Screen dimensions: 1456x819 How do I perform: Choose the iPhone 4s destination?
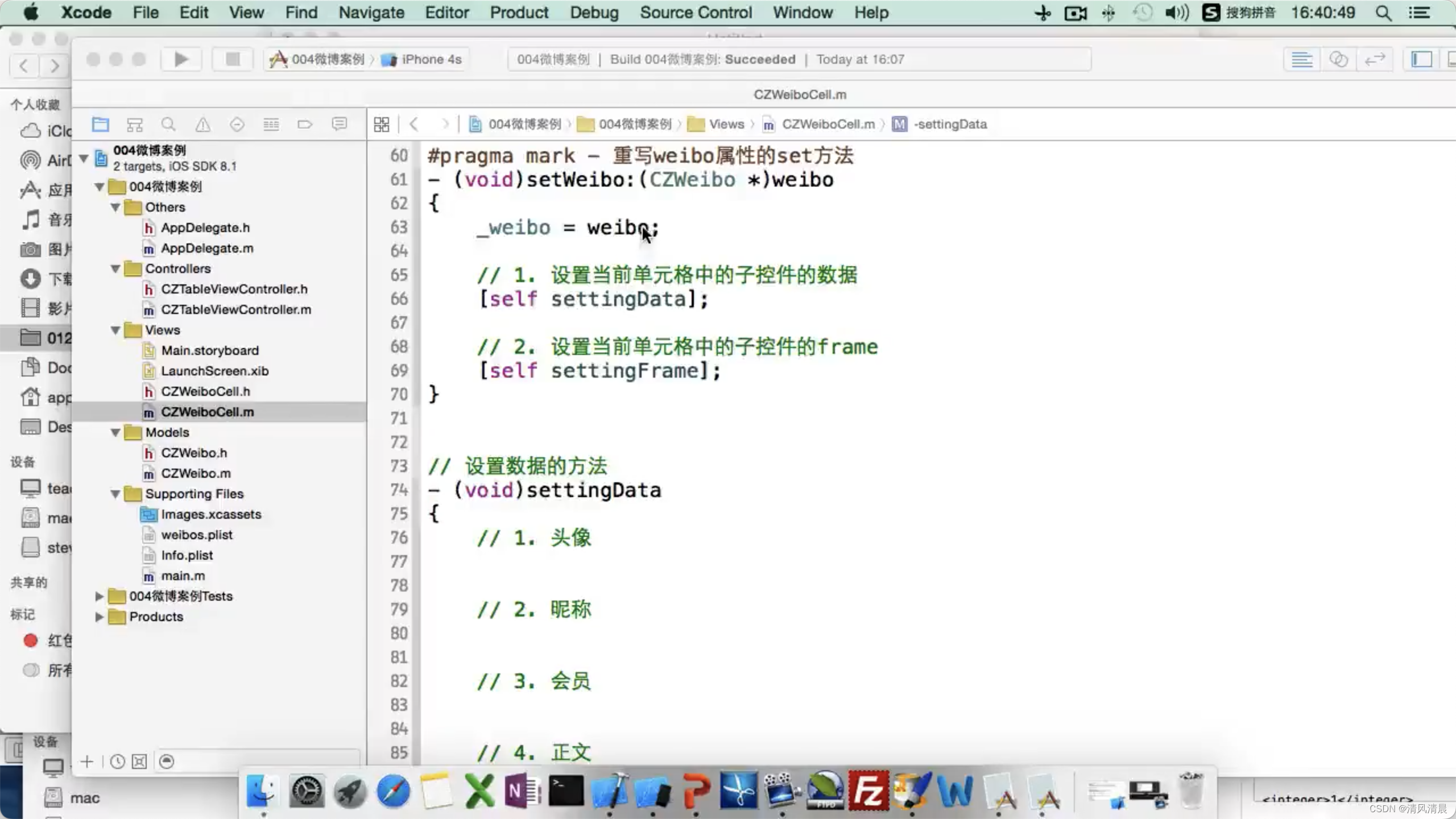(422, 59)
